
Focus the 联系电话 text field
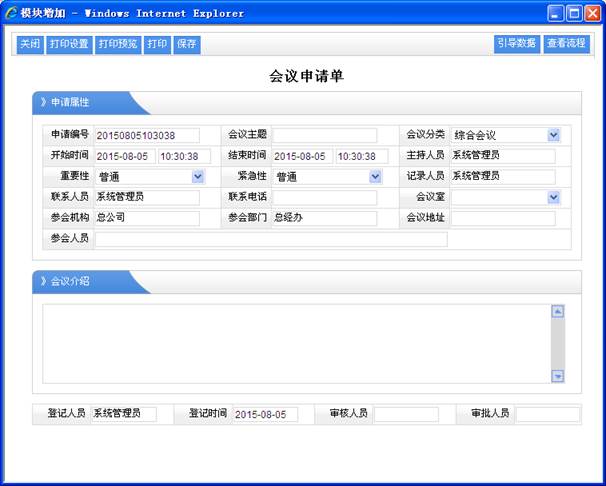point(325,198)
